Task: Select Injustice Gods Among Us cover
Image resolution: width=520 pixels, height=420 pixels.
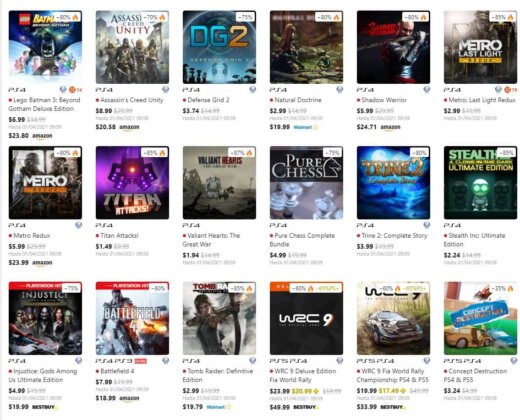Action: (45, 318)
